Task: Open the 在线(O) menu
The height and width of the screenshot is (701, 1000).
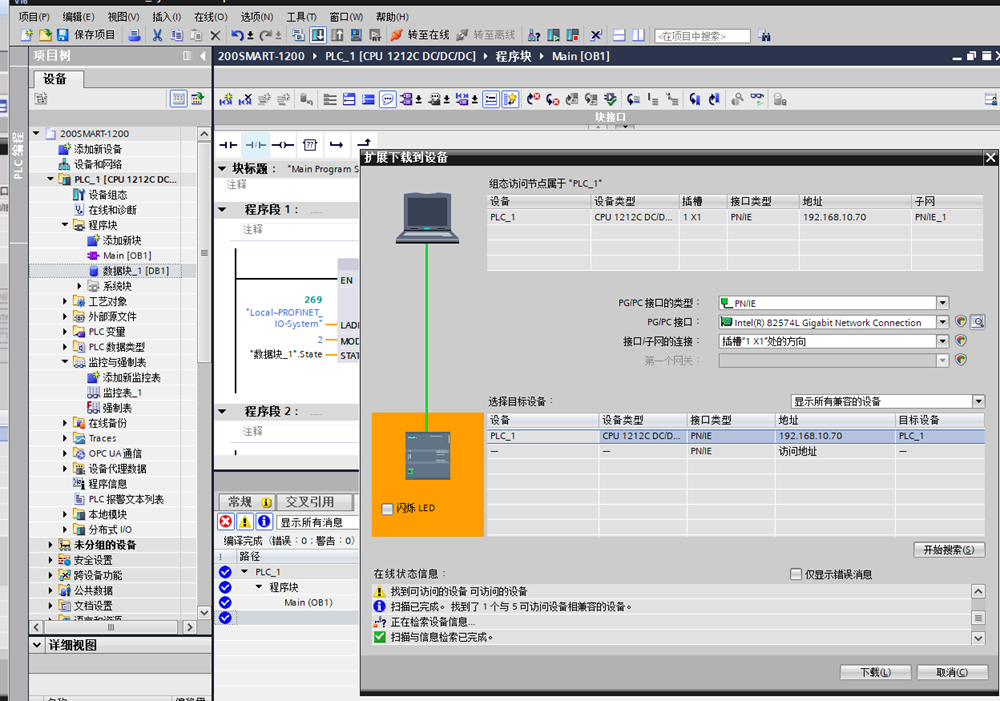Action: point(210,17)
